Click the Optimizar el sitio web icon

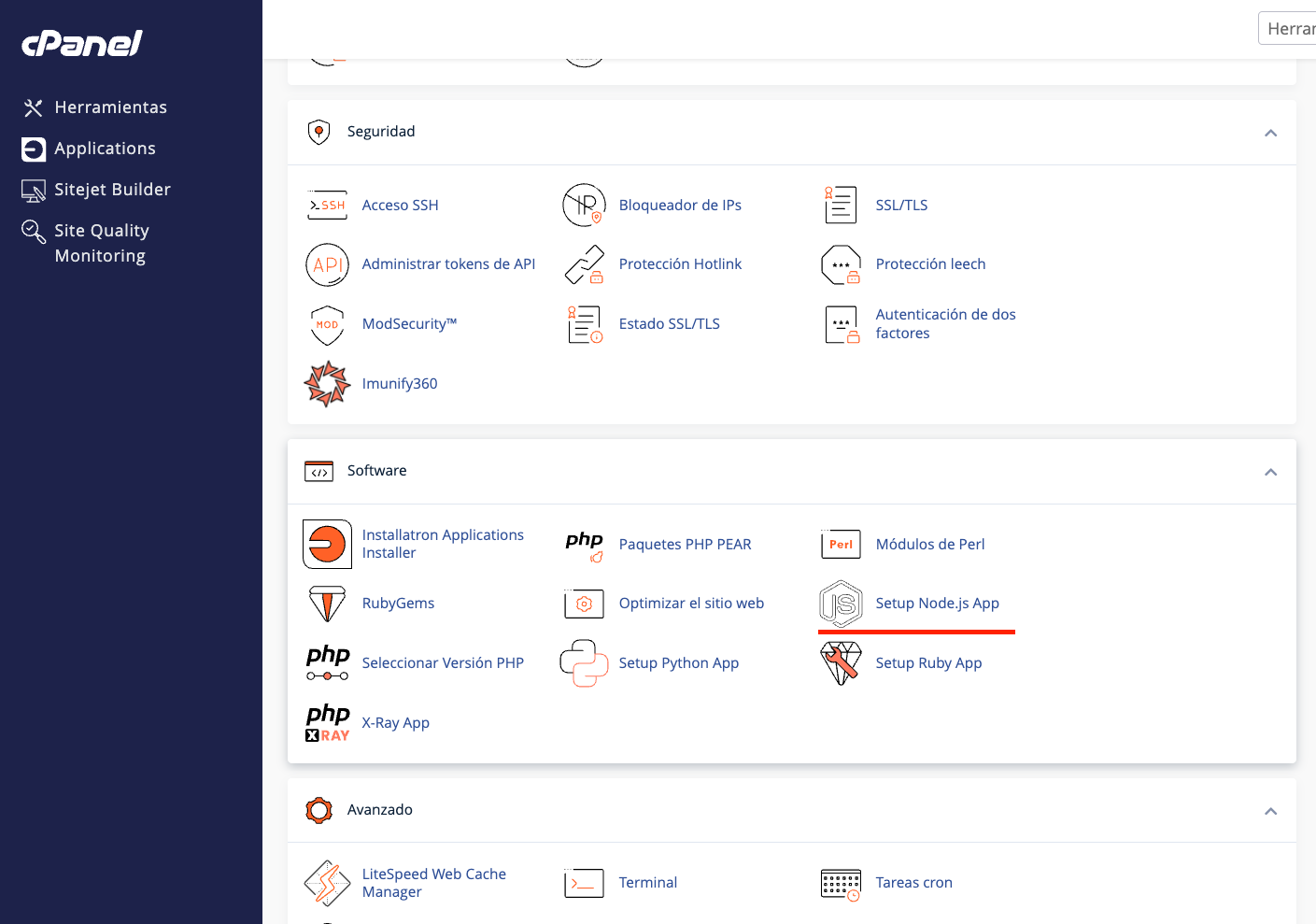click(x=585, y=604)
